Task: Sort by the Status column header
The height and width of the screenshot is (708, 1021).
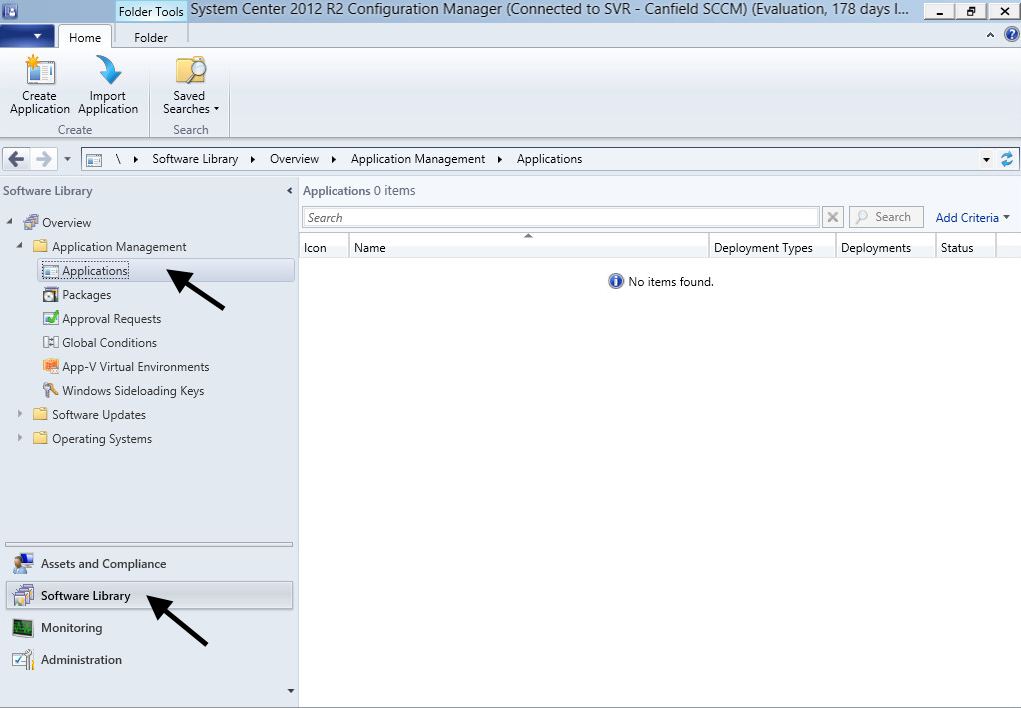Action: click(966, 248)
